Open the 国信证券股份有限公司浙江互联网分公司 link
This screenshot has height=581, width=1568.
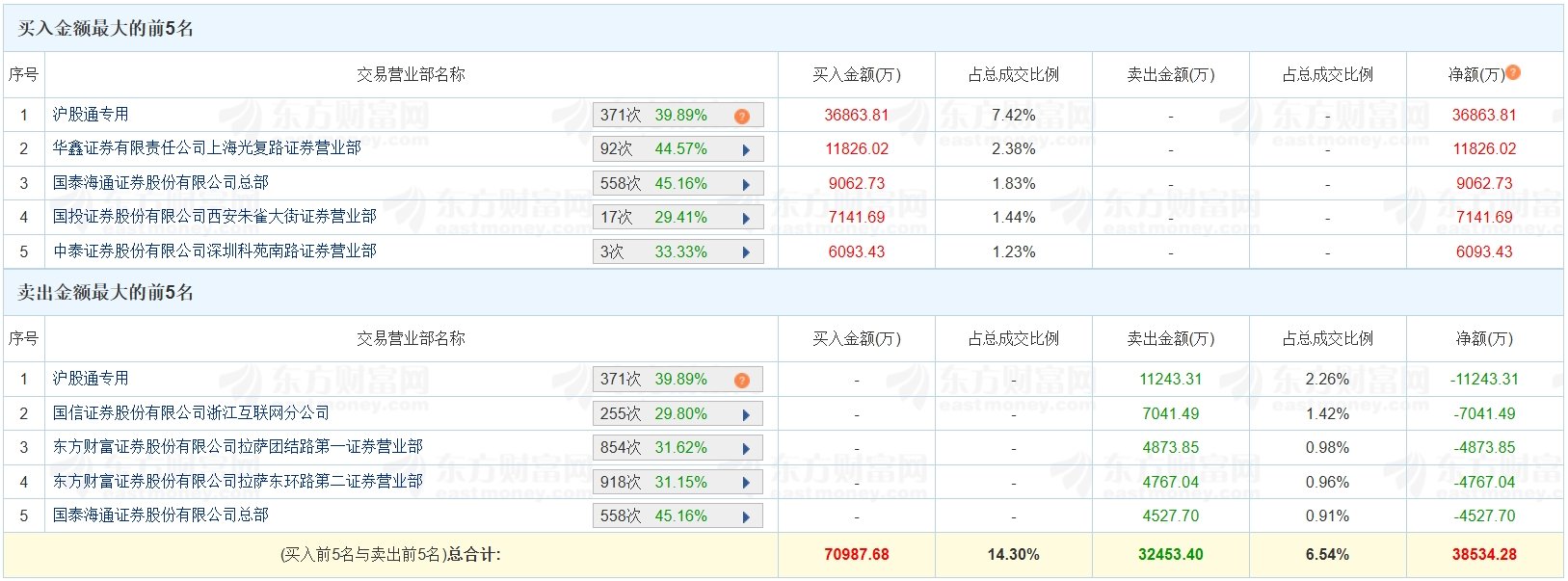pyautogui.click(x=191, y=413)
